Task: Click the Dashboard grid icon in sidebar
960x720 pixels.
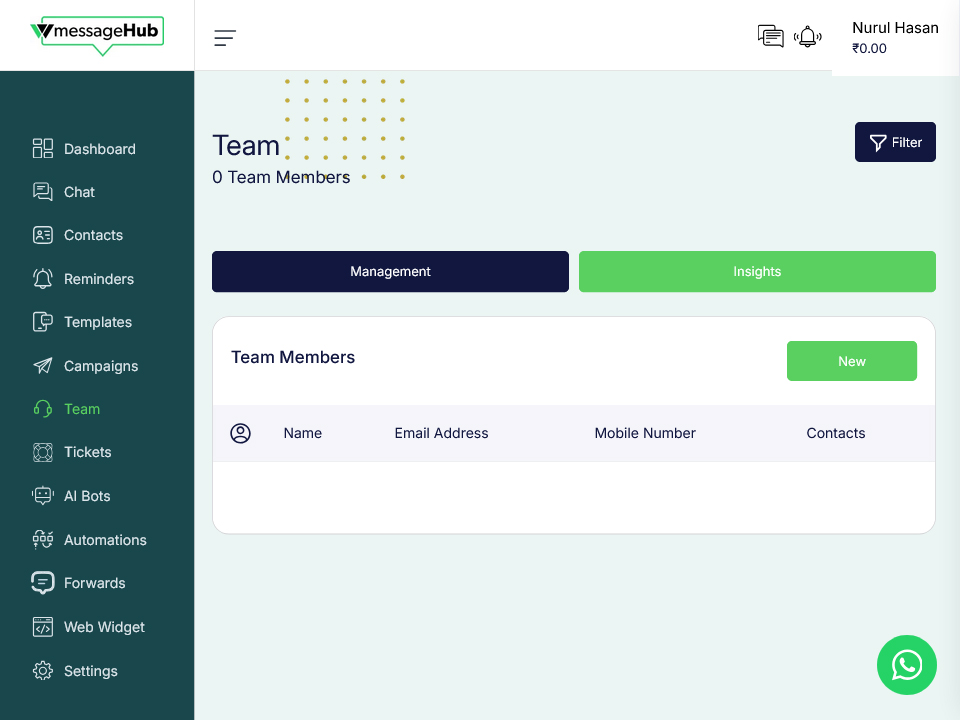Action: click(43, 149)
